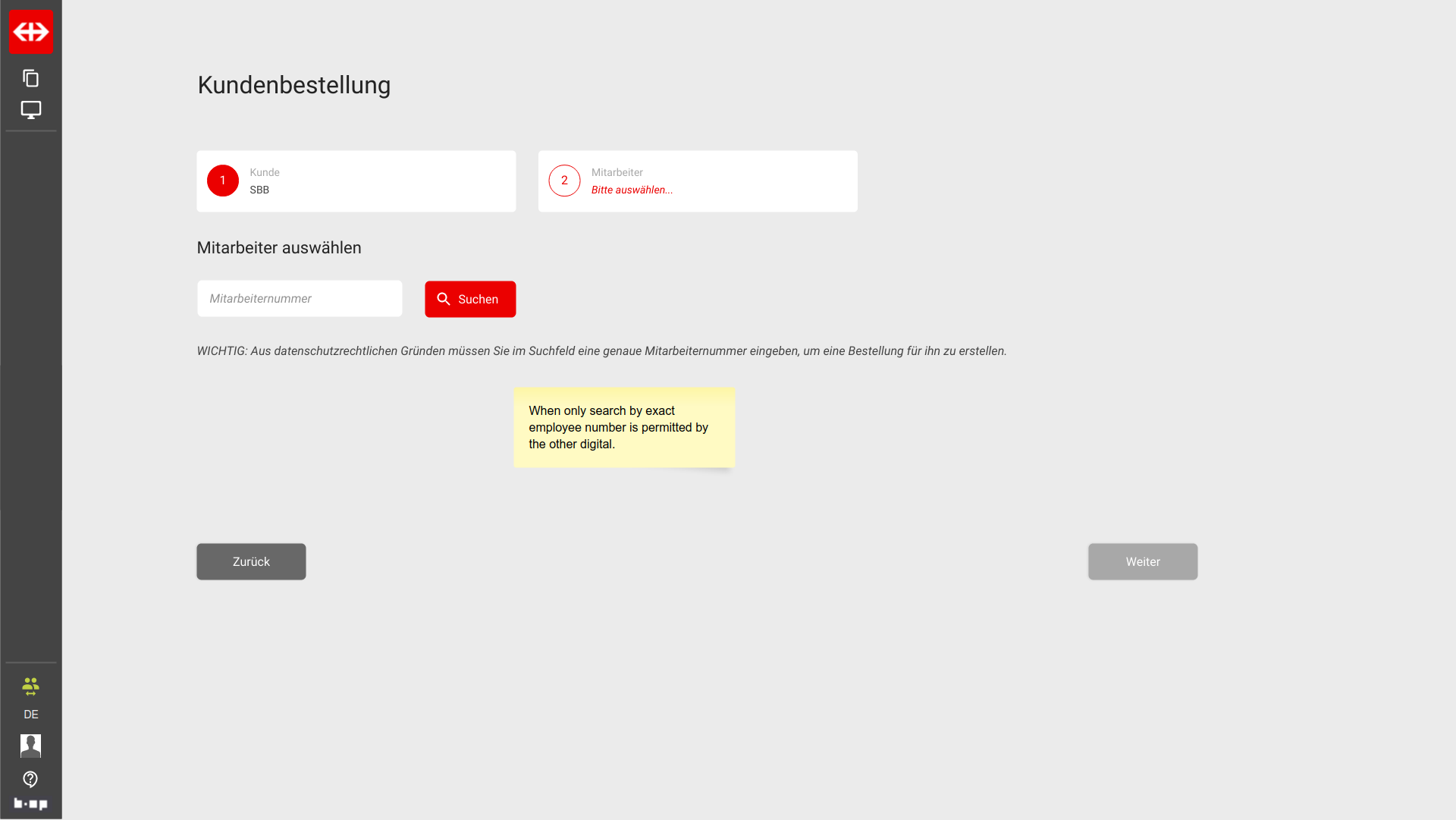This screenshot has width=1456, height=820.
Task: Click the bsp logo at sidebar bottom
Action: (x=31, y=803)
